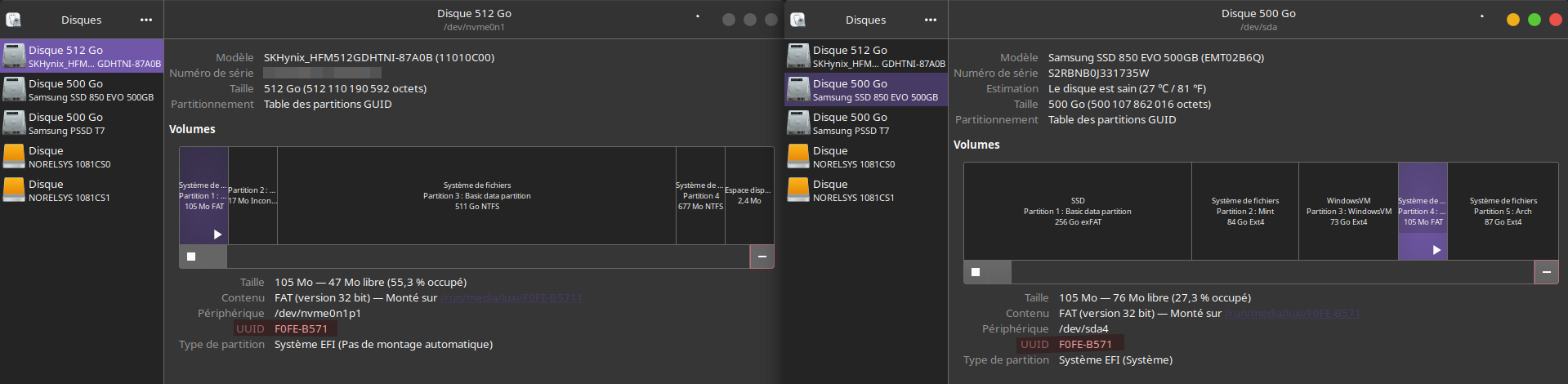Select the 2,4 Mo free space block
Screen dimensions: 1568x384
[x=749, y=195]
